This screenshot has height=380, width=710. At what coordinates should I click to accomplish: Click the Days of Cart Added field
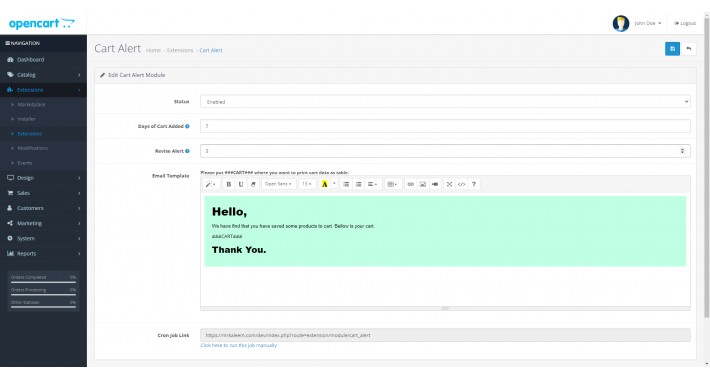[445, 126]
